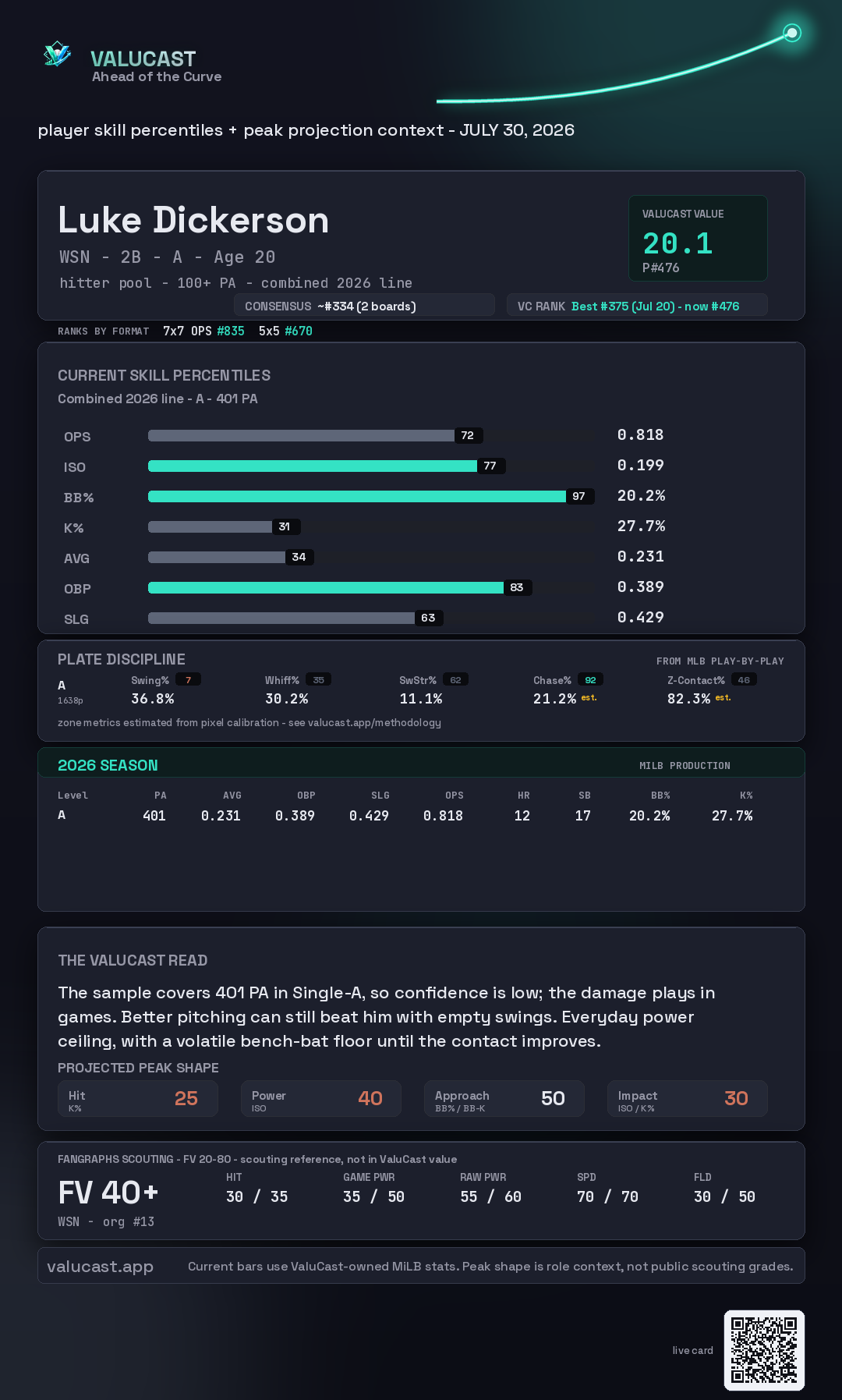Click the Swing% 7 percentile badge
The image size is (842, 1400).
pos(188,680)
